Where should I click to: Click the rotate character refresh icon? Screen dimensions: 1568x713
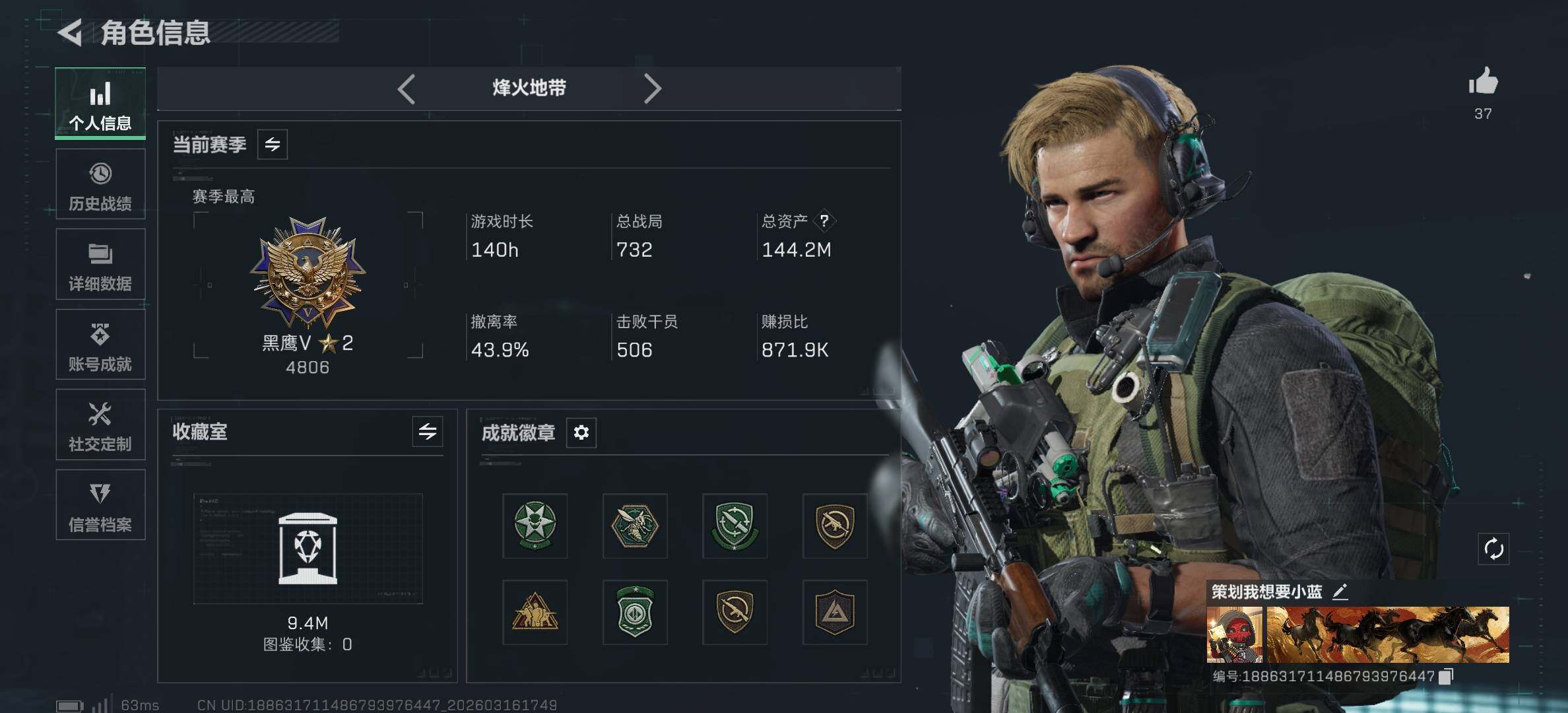(1493, 549)
